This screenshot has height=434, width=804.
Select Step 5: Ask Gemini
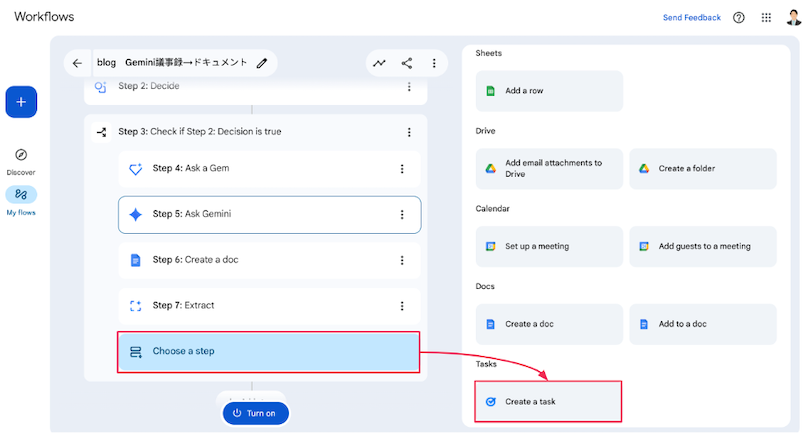point(269,214)
